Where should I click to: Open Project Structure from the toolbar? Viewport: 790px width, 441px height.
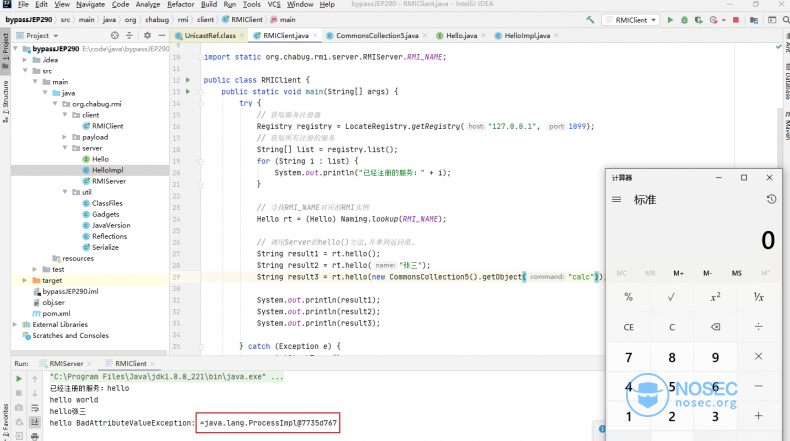(754, 20)
